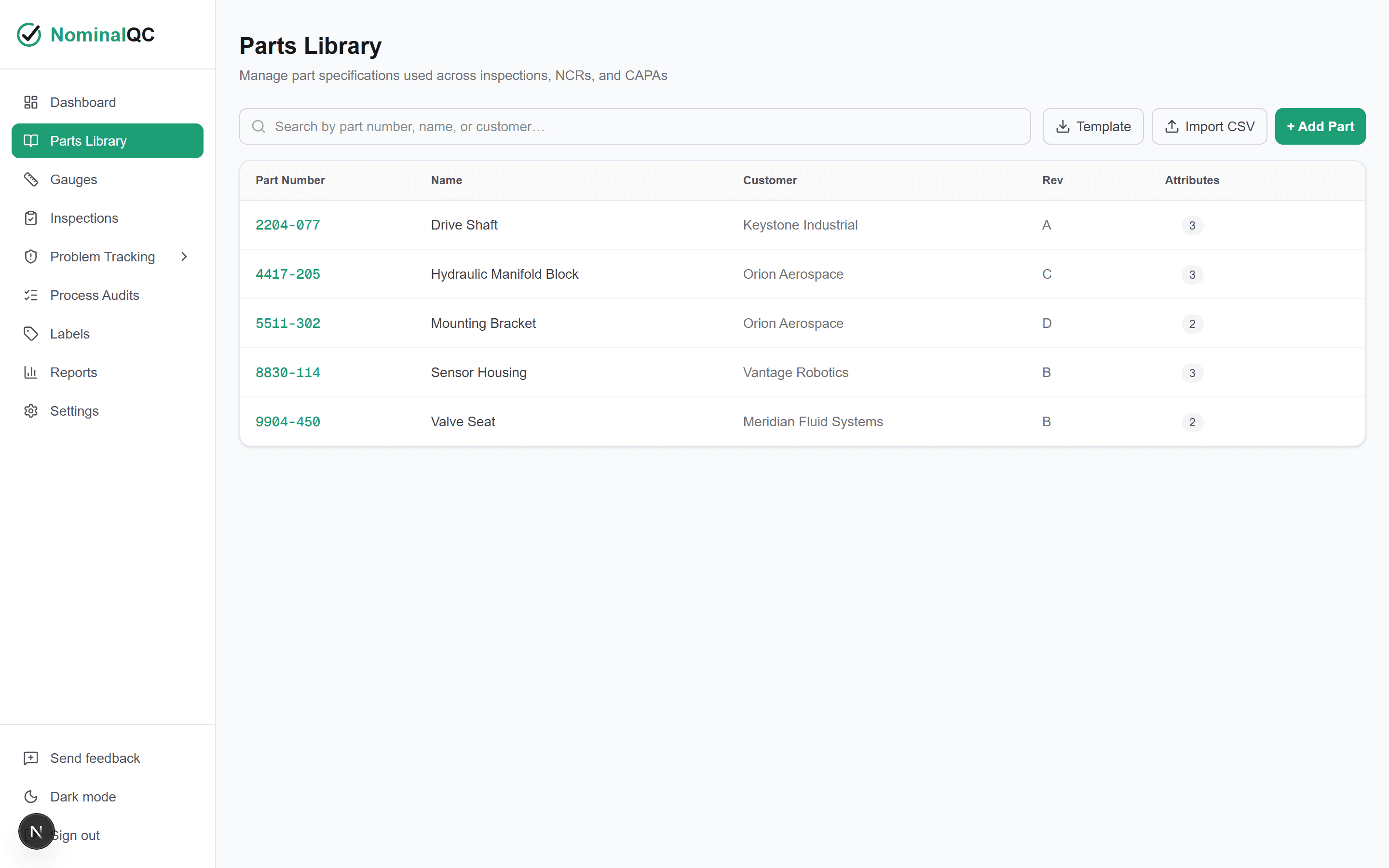
Task: Click the upload icon on Import CSV
Action: coord(1171,126)
